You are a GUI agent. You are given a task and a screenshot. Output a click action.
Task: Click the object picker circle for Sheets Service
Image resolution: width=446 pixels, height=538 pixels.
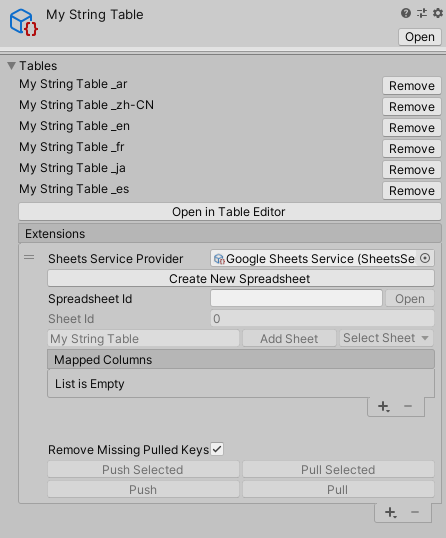425,258
